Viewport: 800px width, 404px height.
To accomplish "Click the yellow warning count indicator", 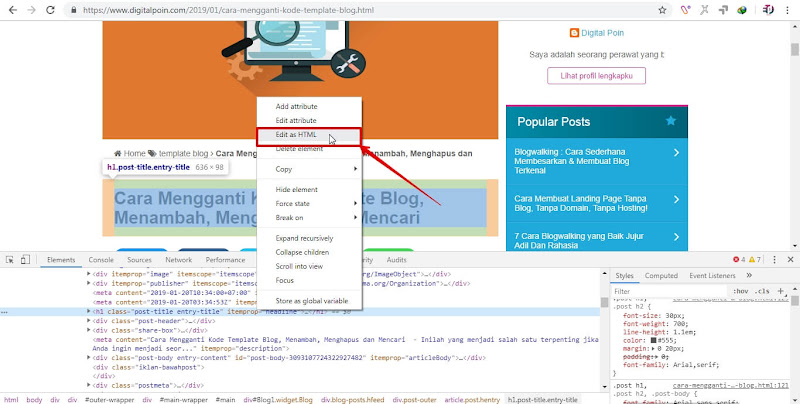I will click(755, 260).
